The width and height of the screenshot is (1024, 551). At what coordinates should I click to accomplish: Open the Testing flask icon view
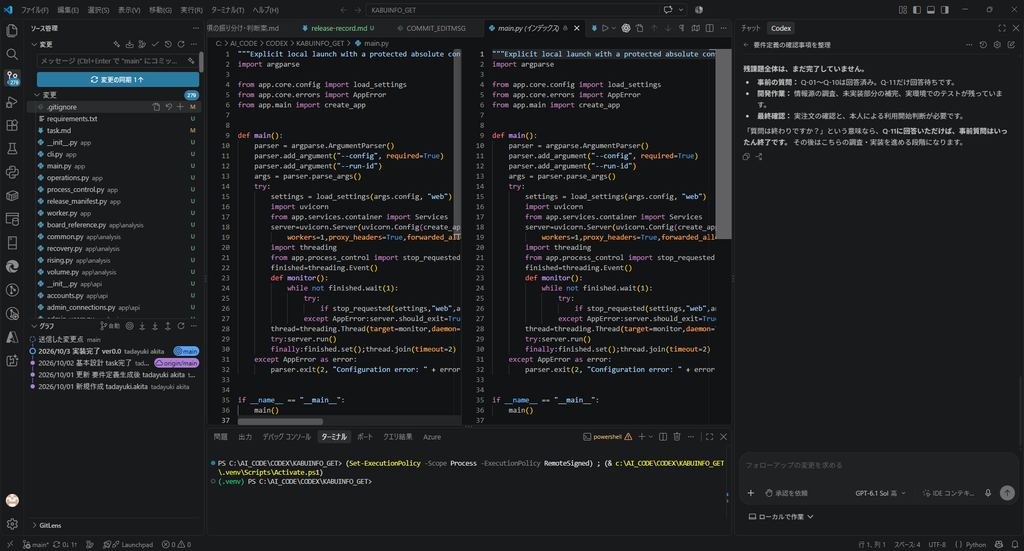tap(12, 149)
